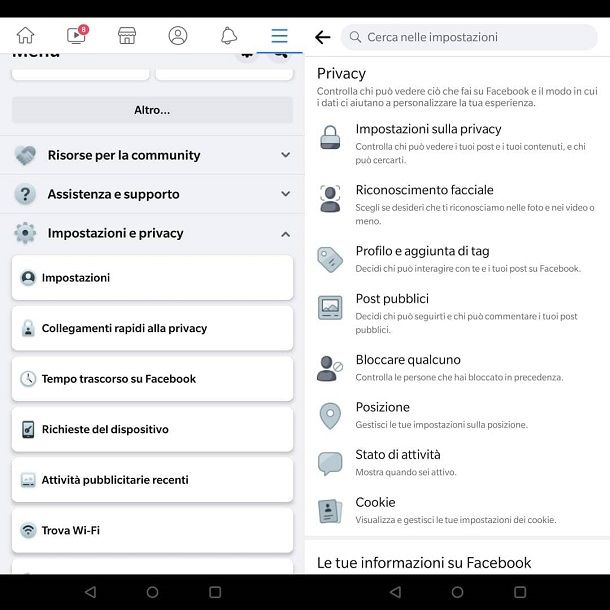Click the speech bubble activity status icon
Screen dimensions: 610x610
point(330,463)
